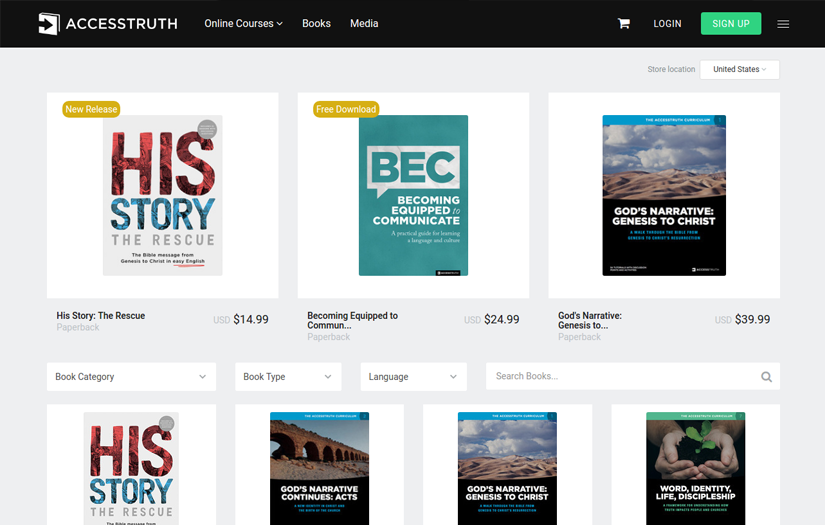Open the Books page
The width and height of the screenshot is (825, 525).
point(316,24)
